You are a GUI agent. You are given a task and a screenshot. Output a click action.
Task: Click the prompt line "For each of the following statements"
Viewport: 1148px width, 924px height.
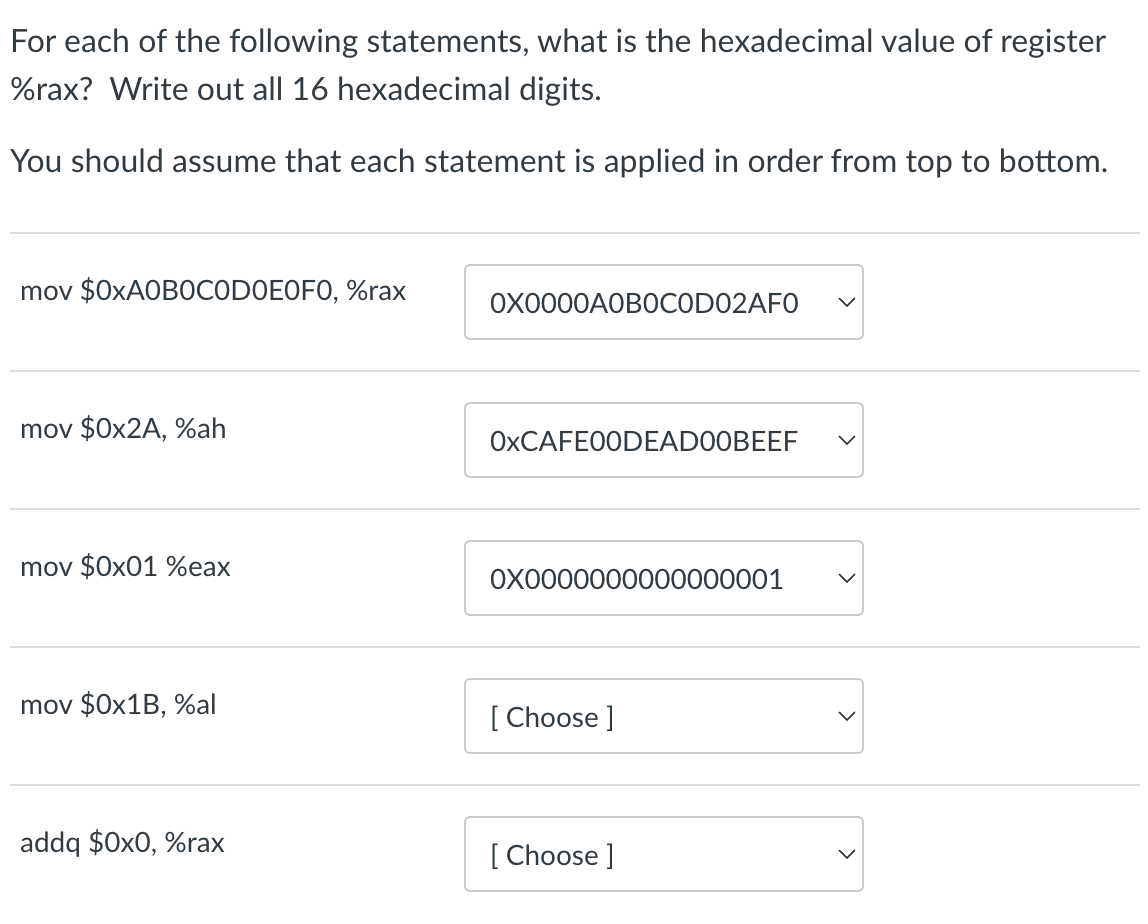pos(557,42)
